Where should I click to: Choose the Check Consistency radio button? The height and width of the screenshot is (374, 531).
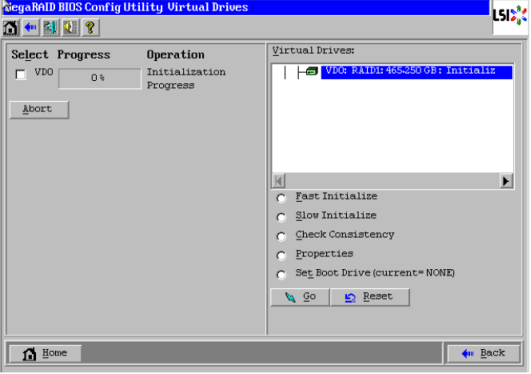coord(281,236)
